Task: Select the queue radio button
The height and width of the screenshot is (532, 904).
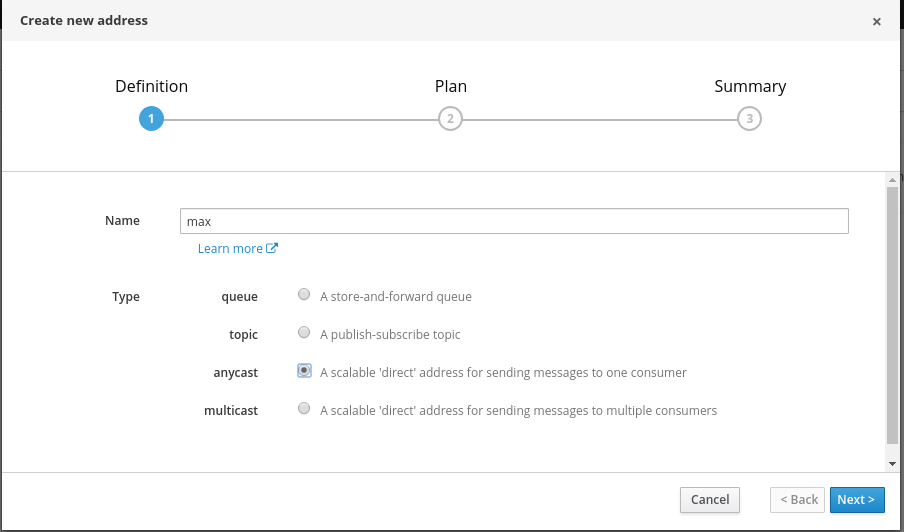Action: tap(304, 295)
